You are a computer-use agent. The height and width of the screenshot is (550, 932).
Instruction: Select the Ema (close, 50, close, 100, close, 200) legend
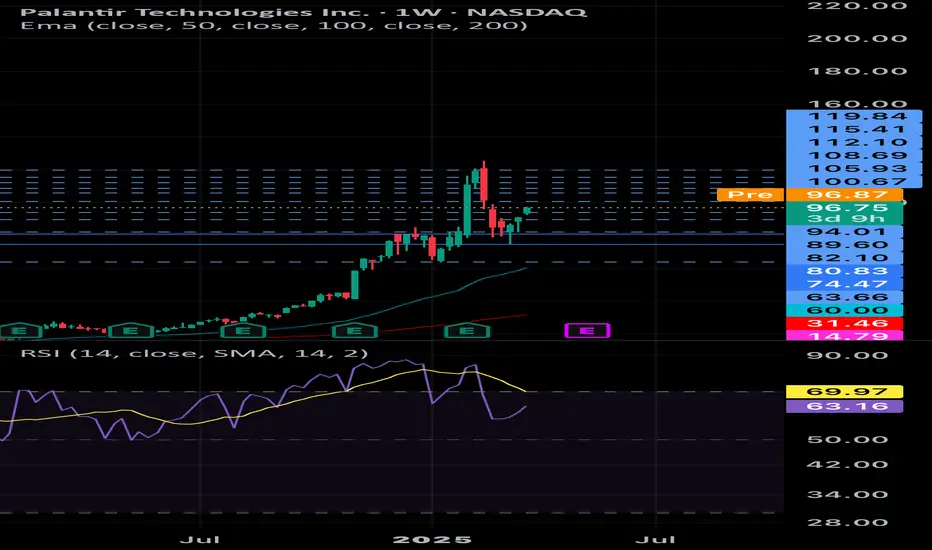274,26
